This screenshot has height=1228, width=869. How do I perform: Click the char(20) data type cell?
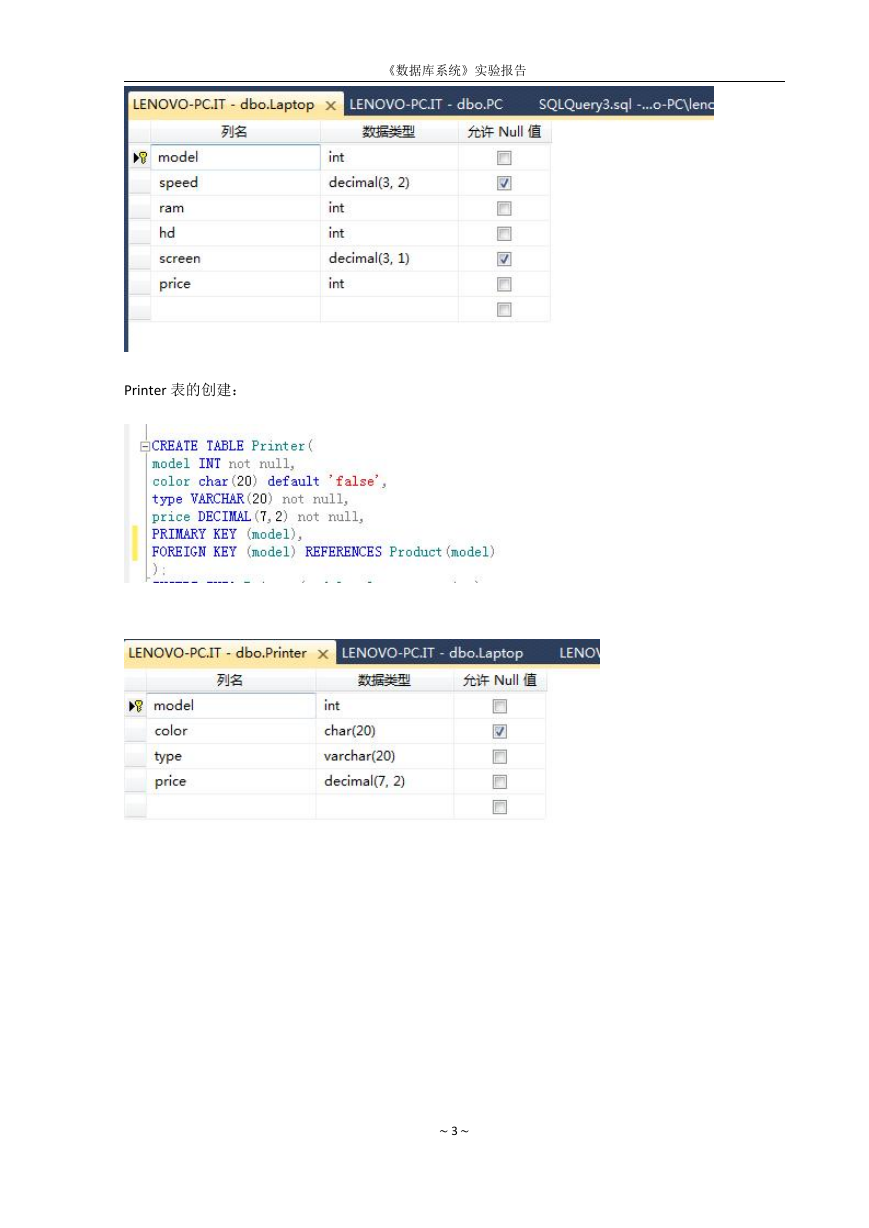[385, 731]
